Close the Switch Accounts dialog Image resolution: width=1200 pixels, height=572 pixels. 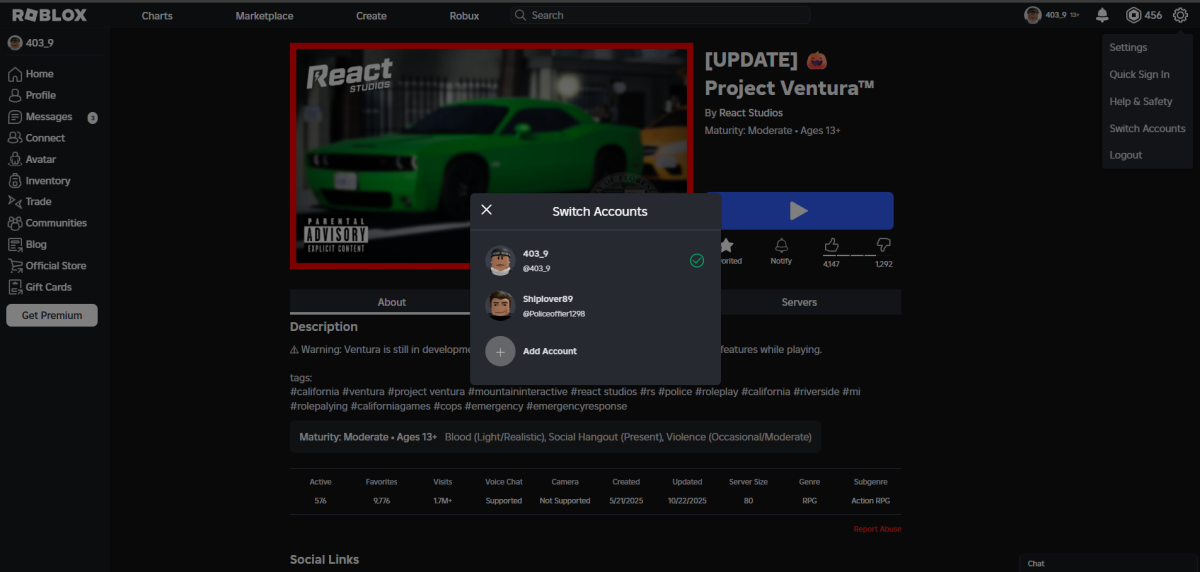pos(487,210)
